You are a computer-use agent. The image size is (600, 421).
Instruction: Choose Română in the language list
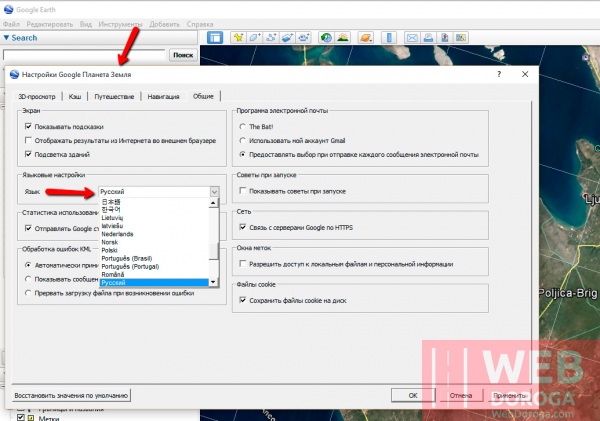(154, 274)
